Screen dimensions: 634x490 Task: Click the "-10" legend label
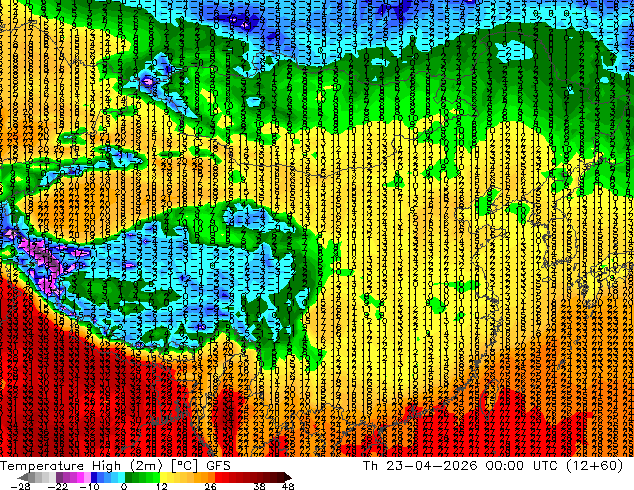pos(89,486)
